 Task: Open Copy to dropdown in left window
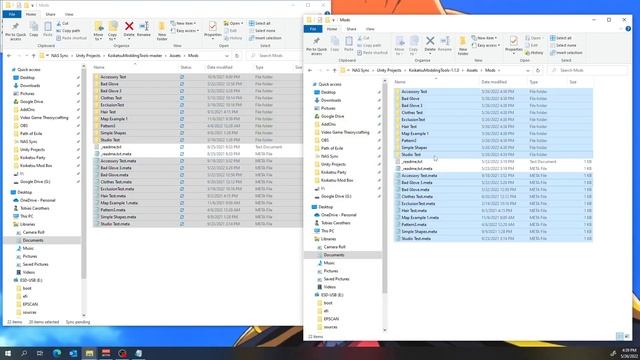click(x=113, y=31)
